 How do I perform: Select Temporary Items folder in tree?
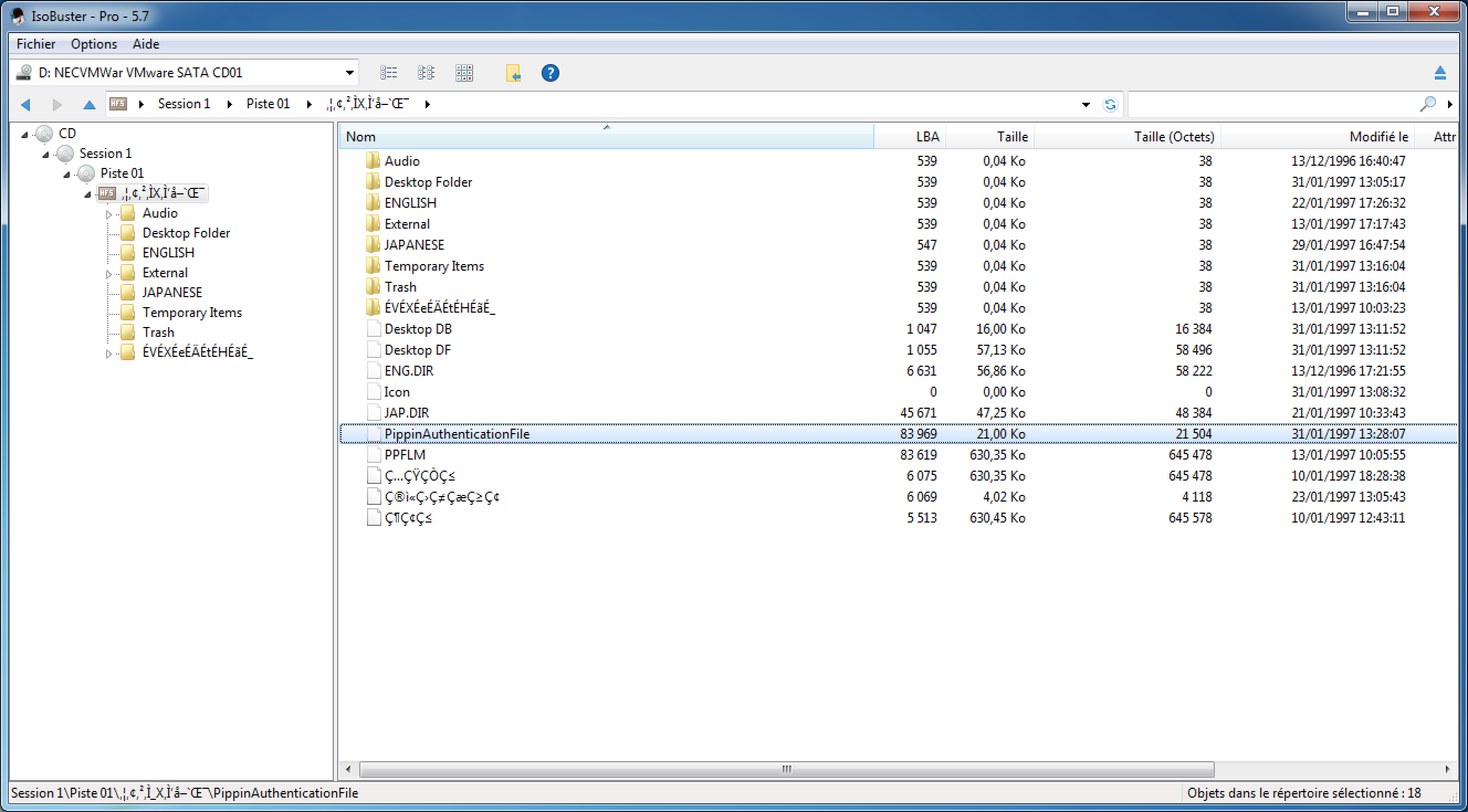point(192,313)
